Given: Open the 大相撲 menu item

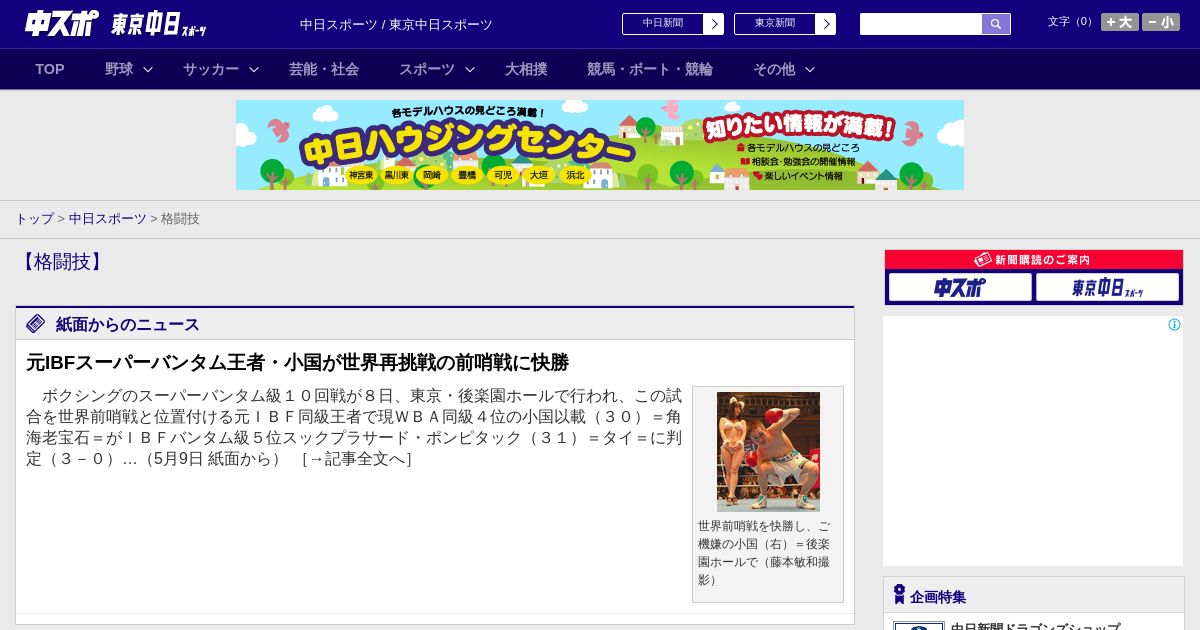Looking at the screenshot, I should pos(526,69).
